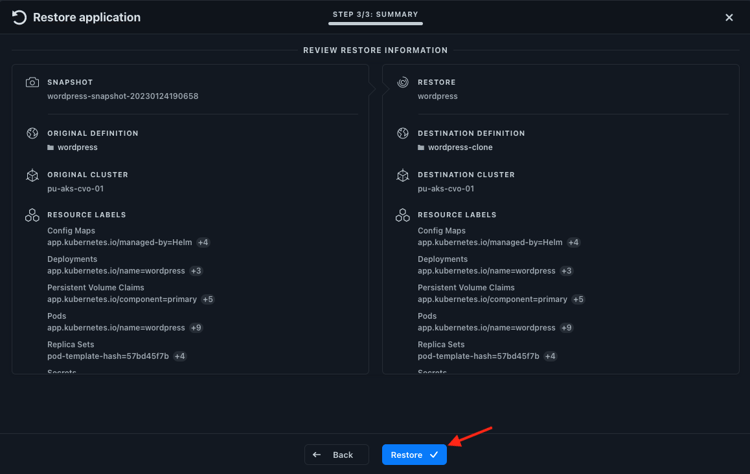The width and height of the screenshot is (750, 474).
Task: Expand +3 Deployments labels in original panel
Action: tap(196, 271)
